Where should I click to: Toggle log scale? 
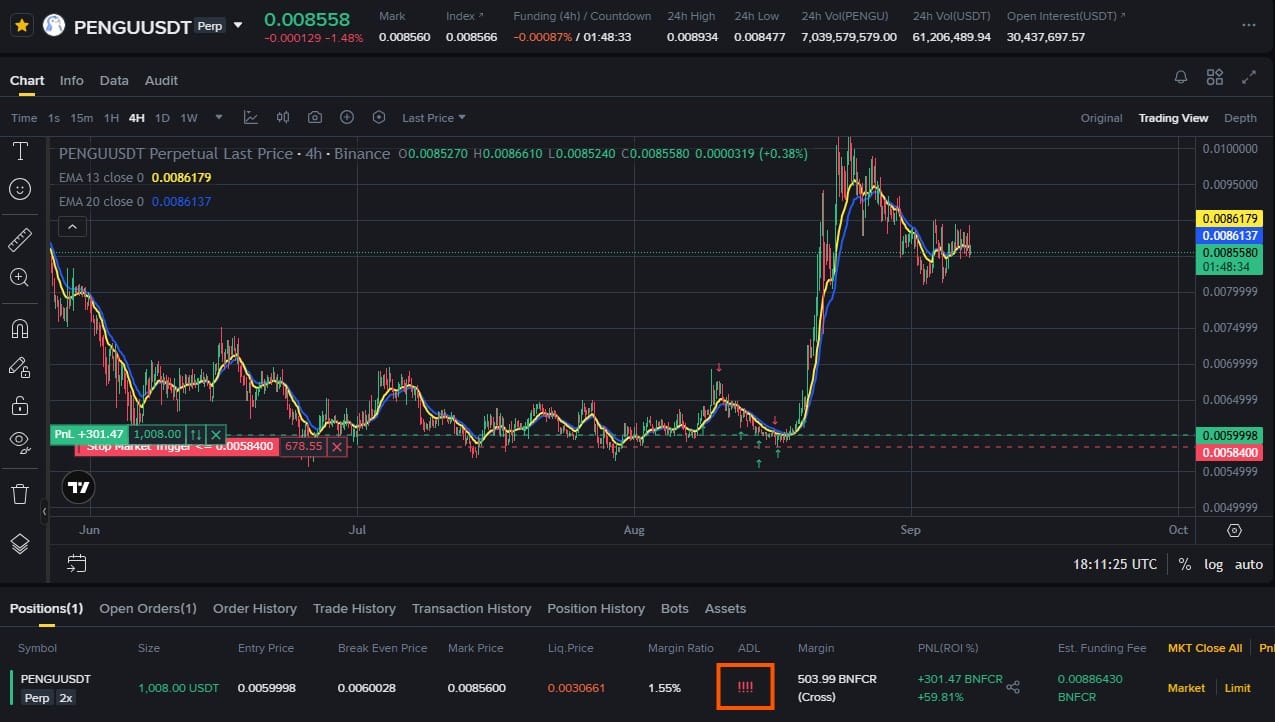point(1213,564)
